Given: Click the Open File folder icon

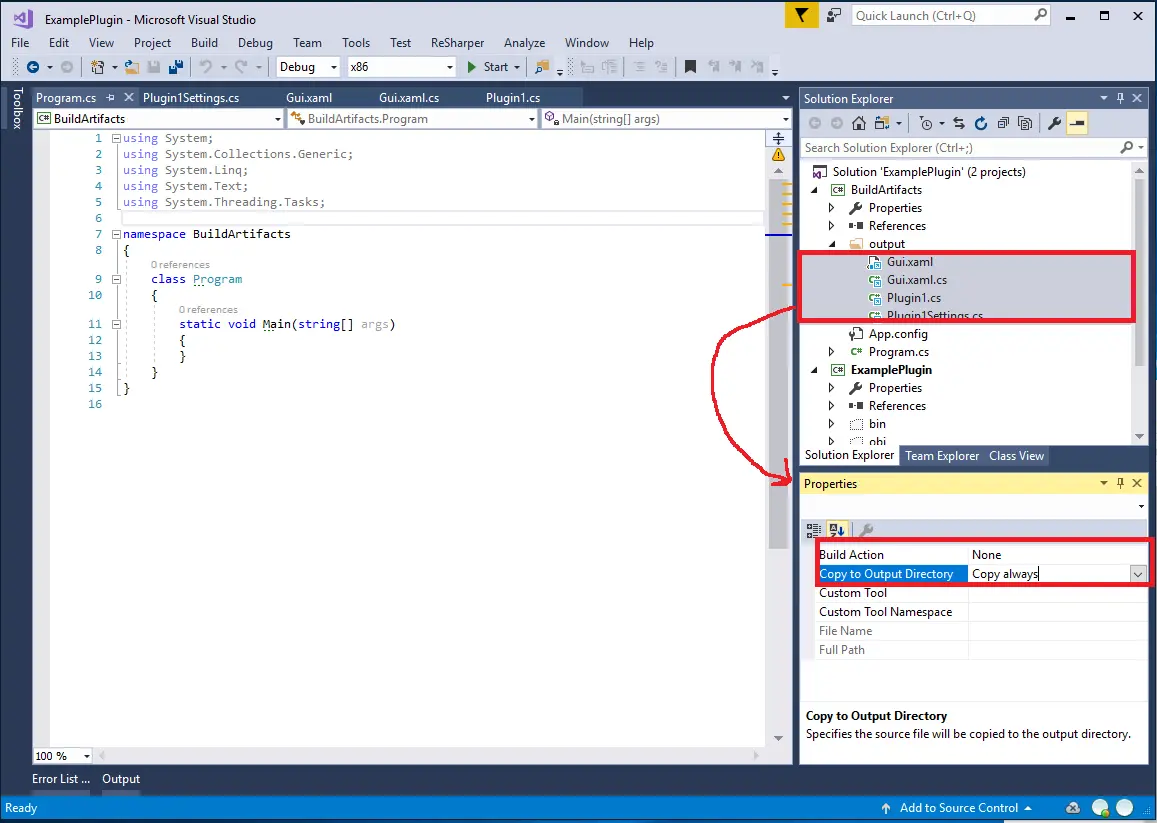Looking at the screenshot, I should tap(132, 67).
